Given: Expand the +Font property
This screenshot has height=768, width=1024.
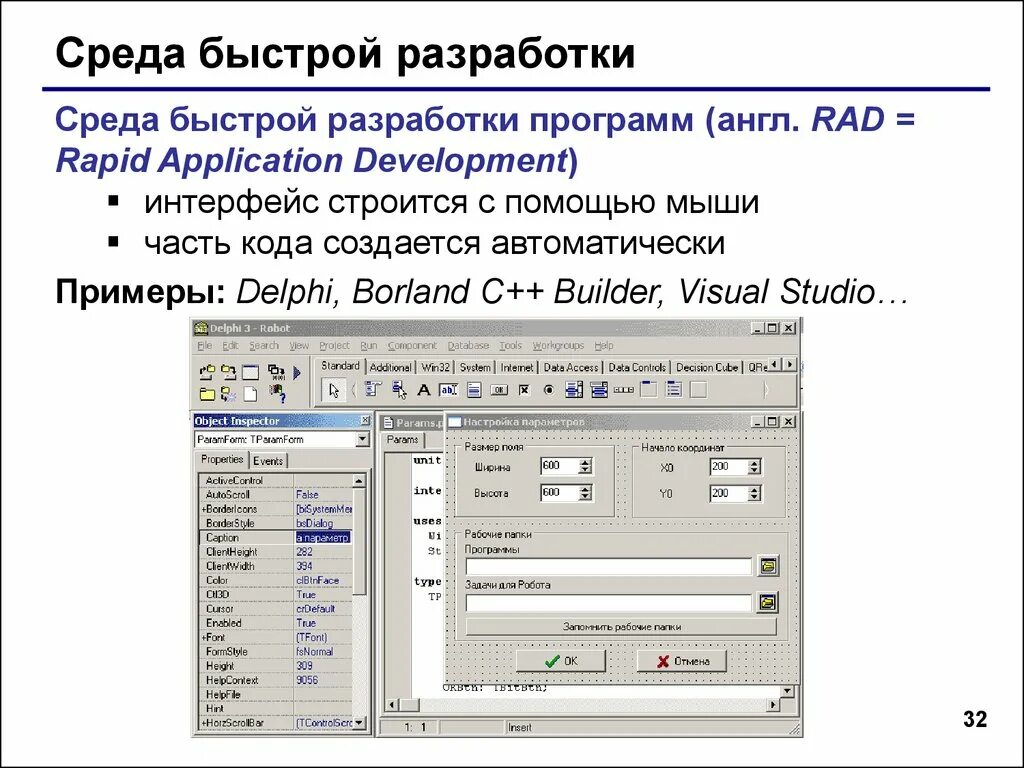Looking at the screenshot, I should pos(203,637).
